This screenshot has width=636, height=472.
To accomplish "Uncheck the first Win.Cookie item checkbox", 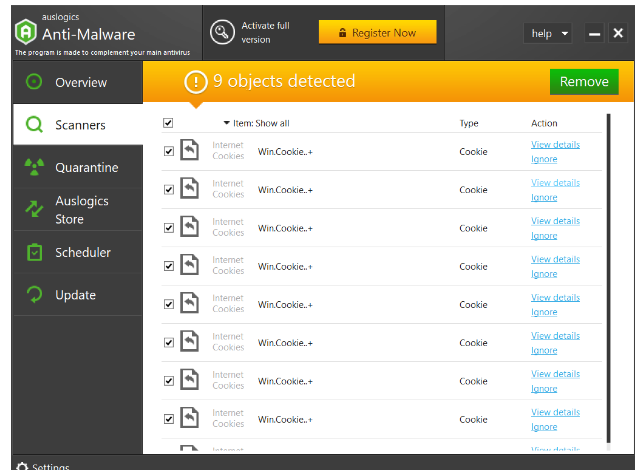I will (169, 151).
